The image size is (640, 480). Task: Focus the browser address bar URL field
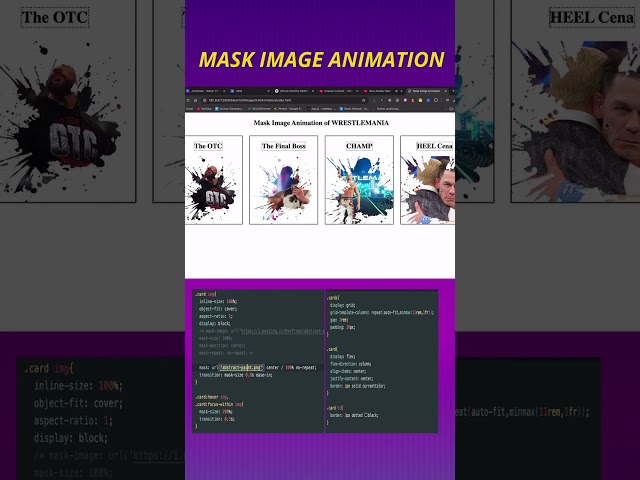[284, 100]
